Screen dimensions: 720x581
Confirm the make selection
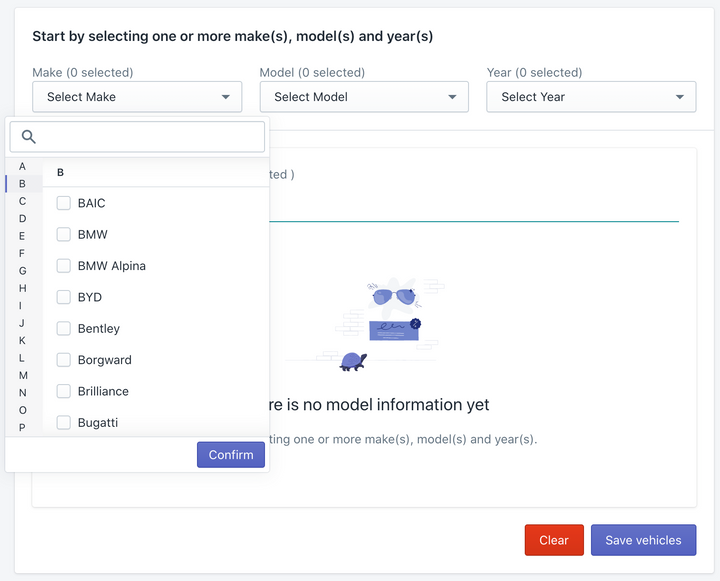[x=231, y=455]
